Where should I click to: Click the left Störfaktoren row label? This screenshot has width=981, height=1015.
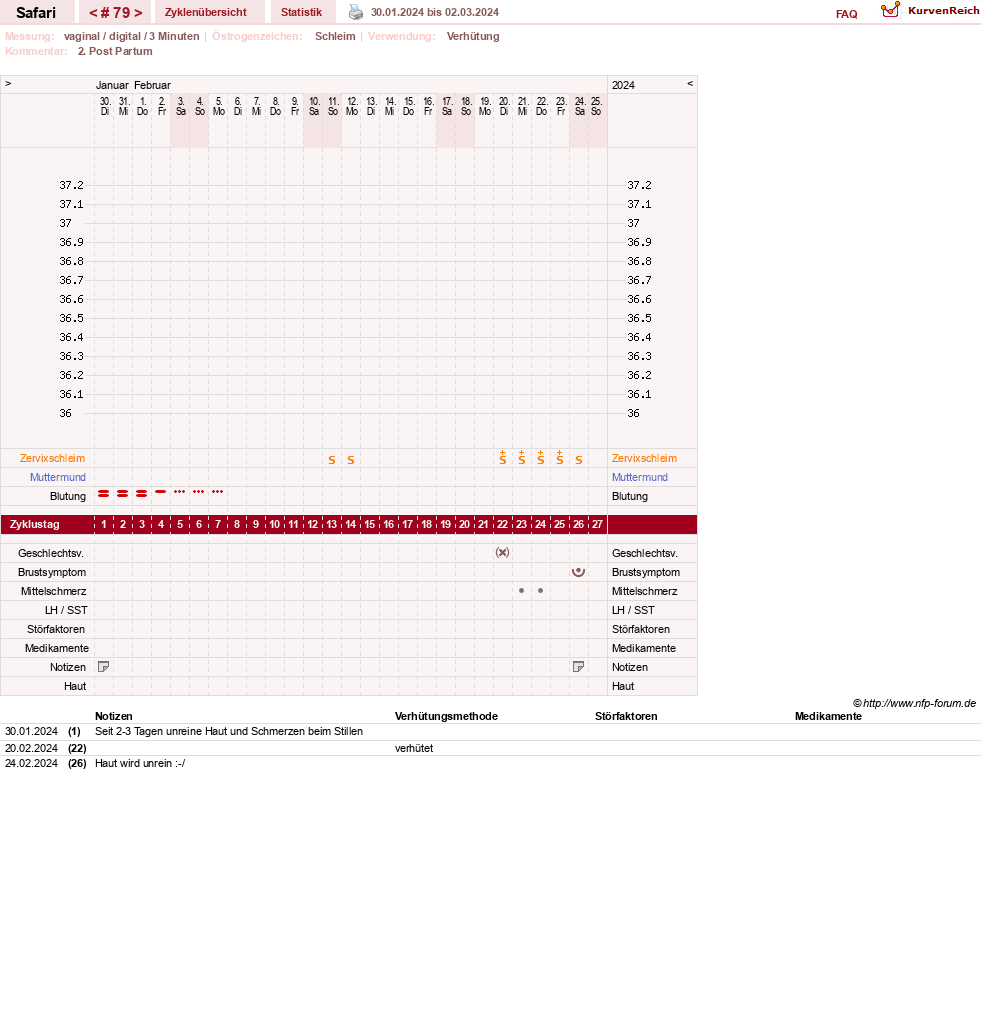pos(56,629)
